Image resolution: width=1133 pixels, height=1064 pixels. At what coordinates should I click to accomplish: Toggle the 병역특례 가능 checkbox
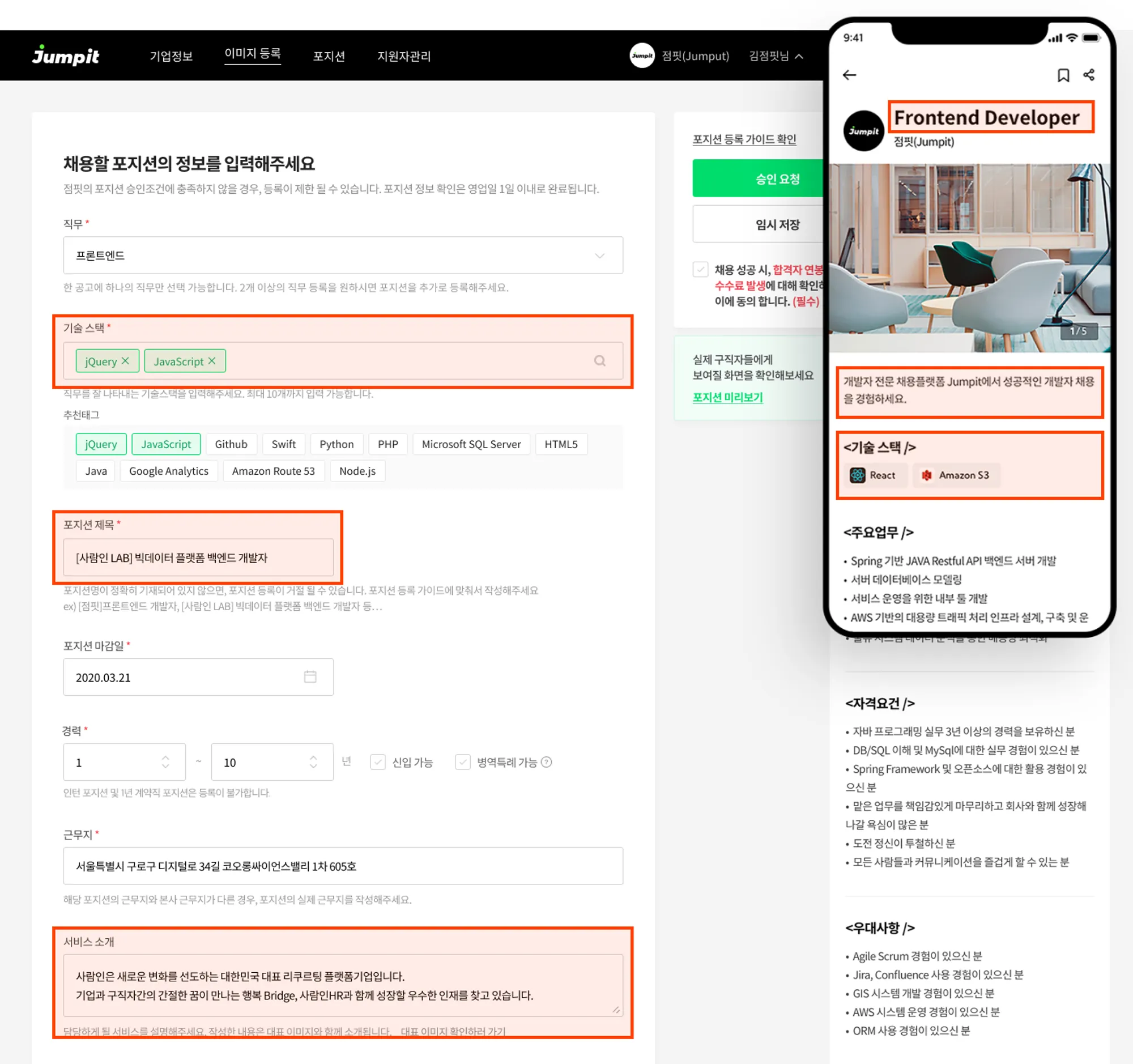[x=462, y=762]
